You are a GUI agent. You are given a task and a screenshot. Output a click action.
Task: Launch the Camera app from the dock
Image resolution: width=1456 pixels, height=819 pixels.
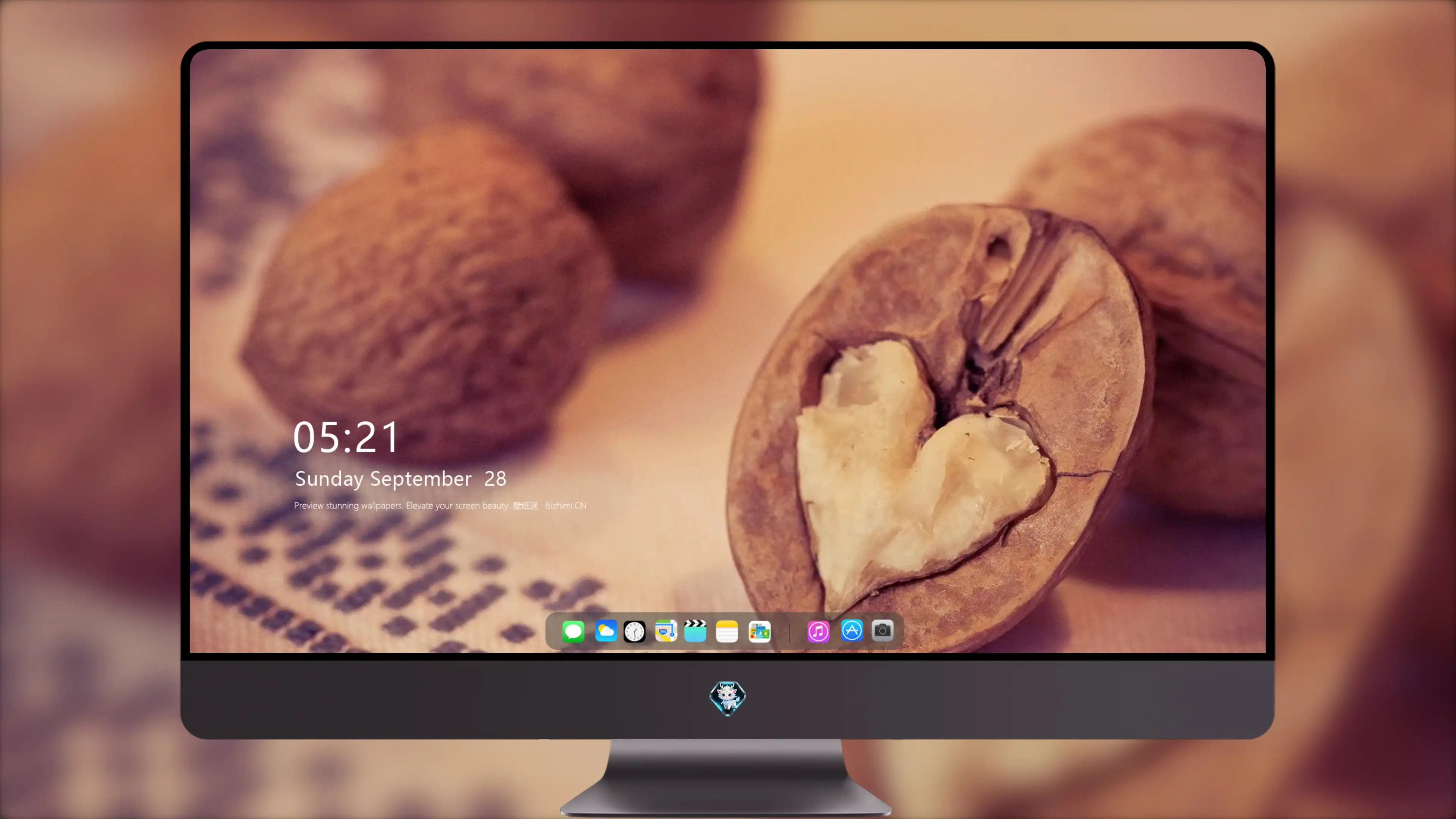coord(882,630)
